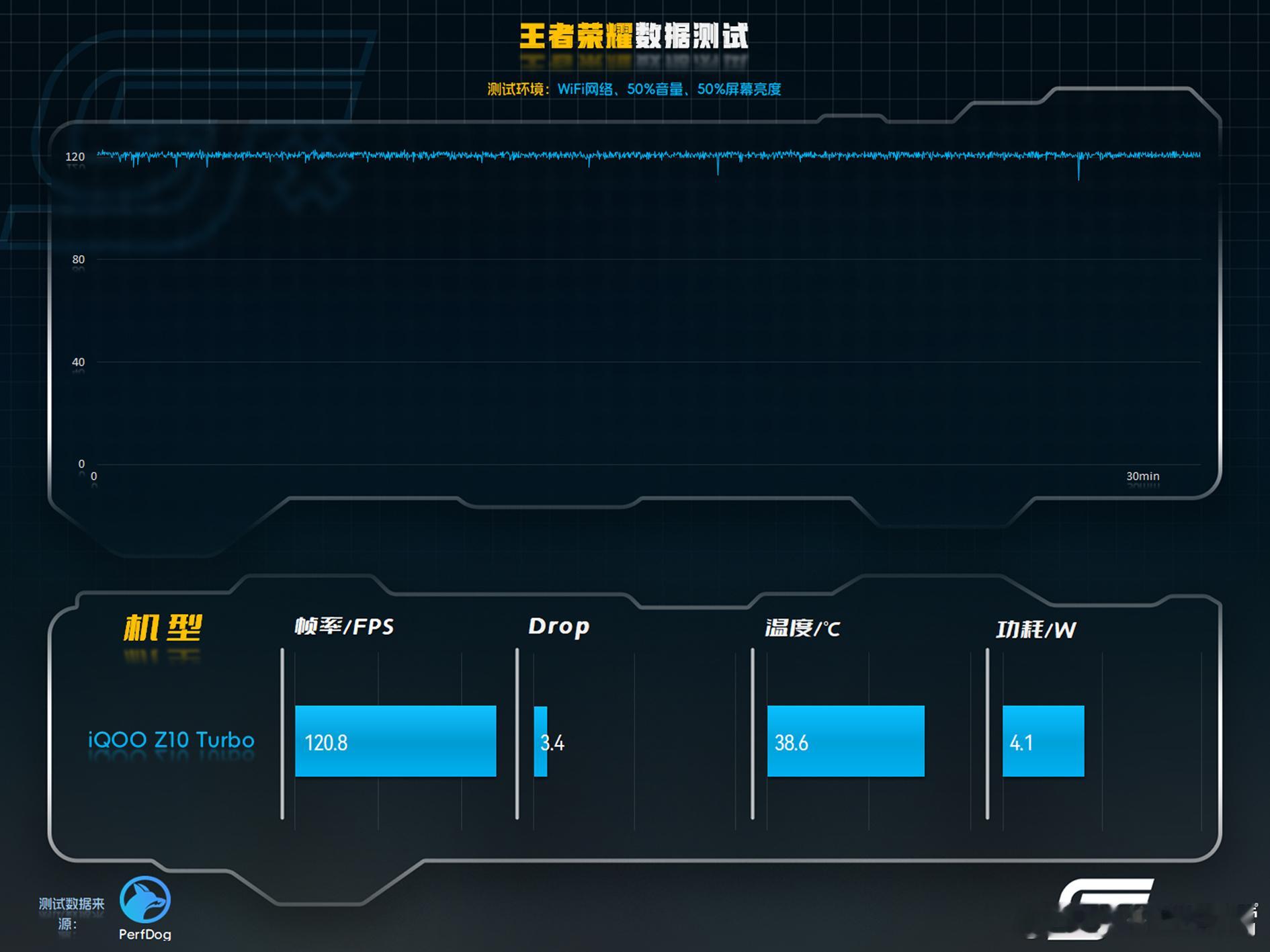The width and height of the screenshot is (1270, 952).
Task: Click the 机型 column heading
Action: click(x=163, y=628)
